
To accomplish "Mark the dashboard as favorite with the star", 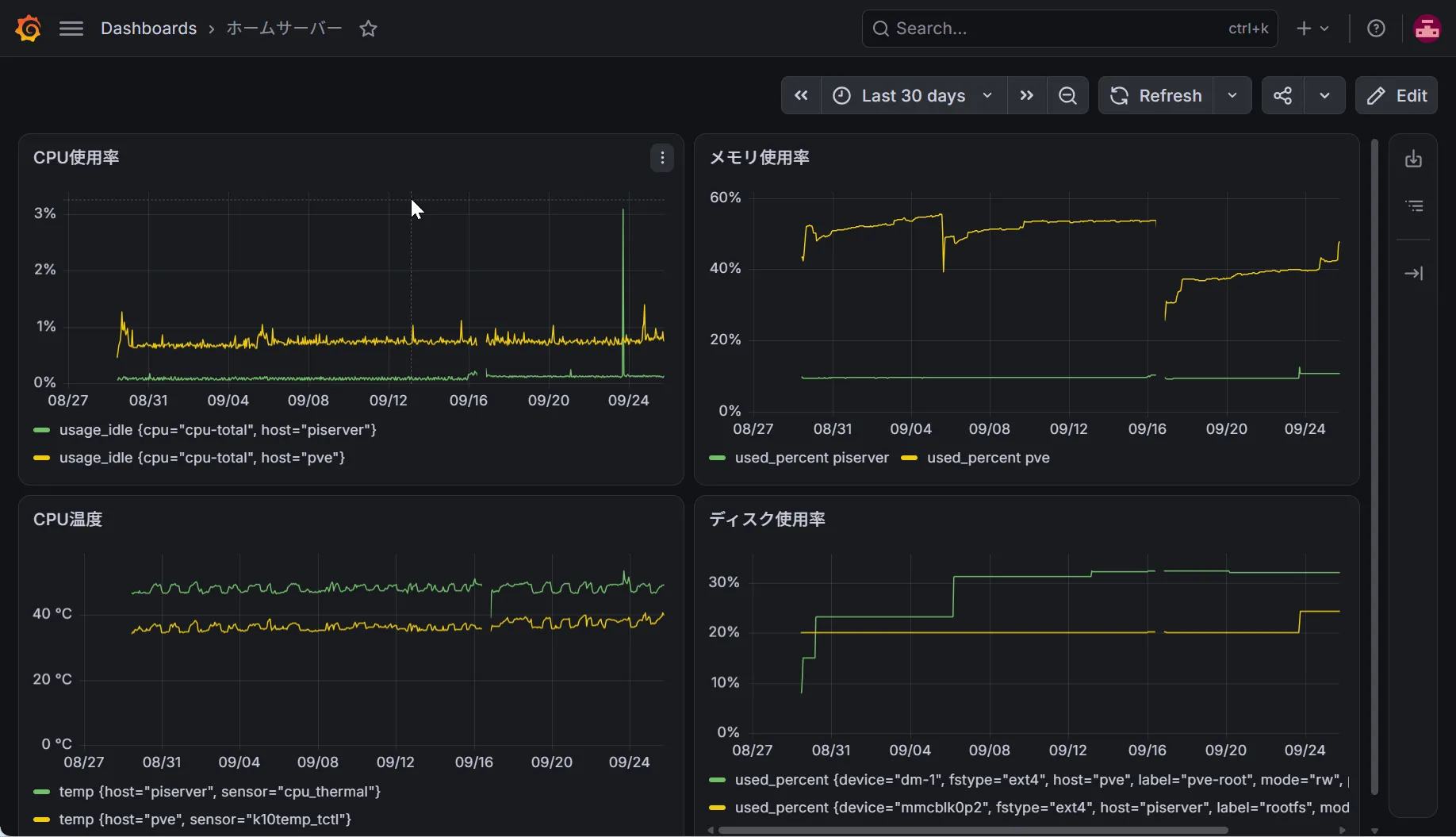I will point(368,29).
